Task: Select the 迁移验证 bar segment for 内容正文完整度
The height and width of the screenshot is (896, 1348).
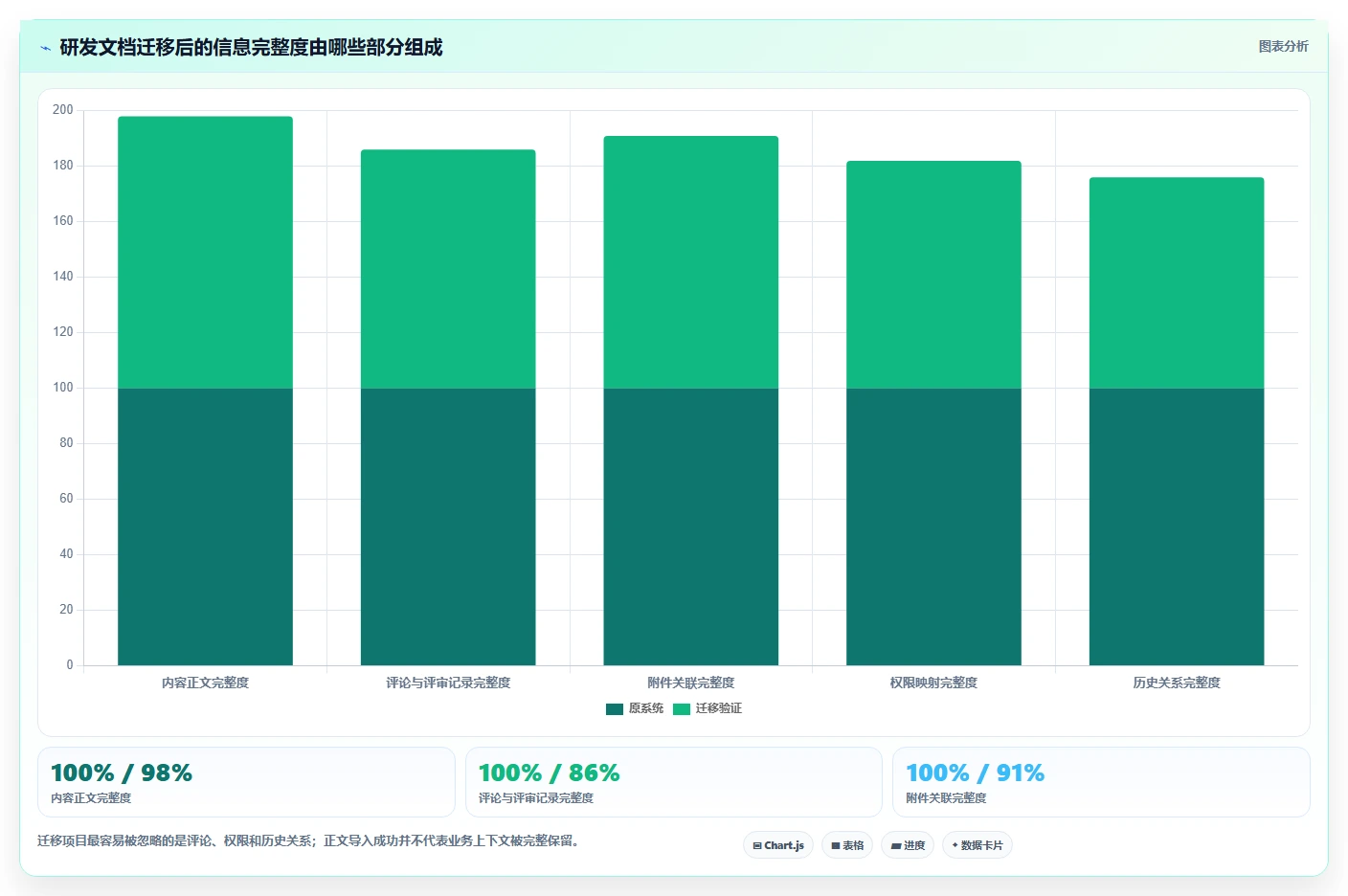Action: (205, 252)
